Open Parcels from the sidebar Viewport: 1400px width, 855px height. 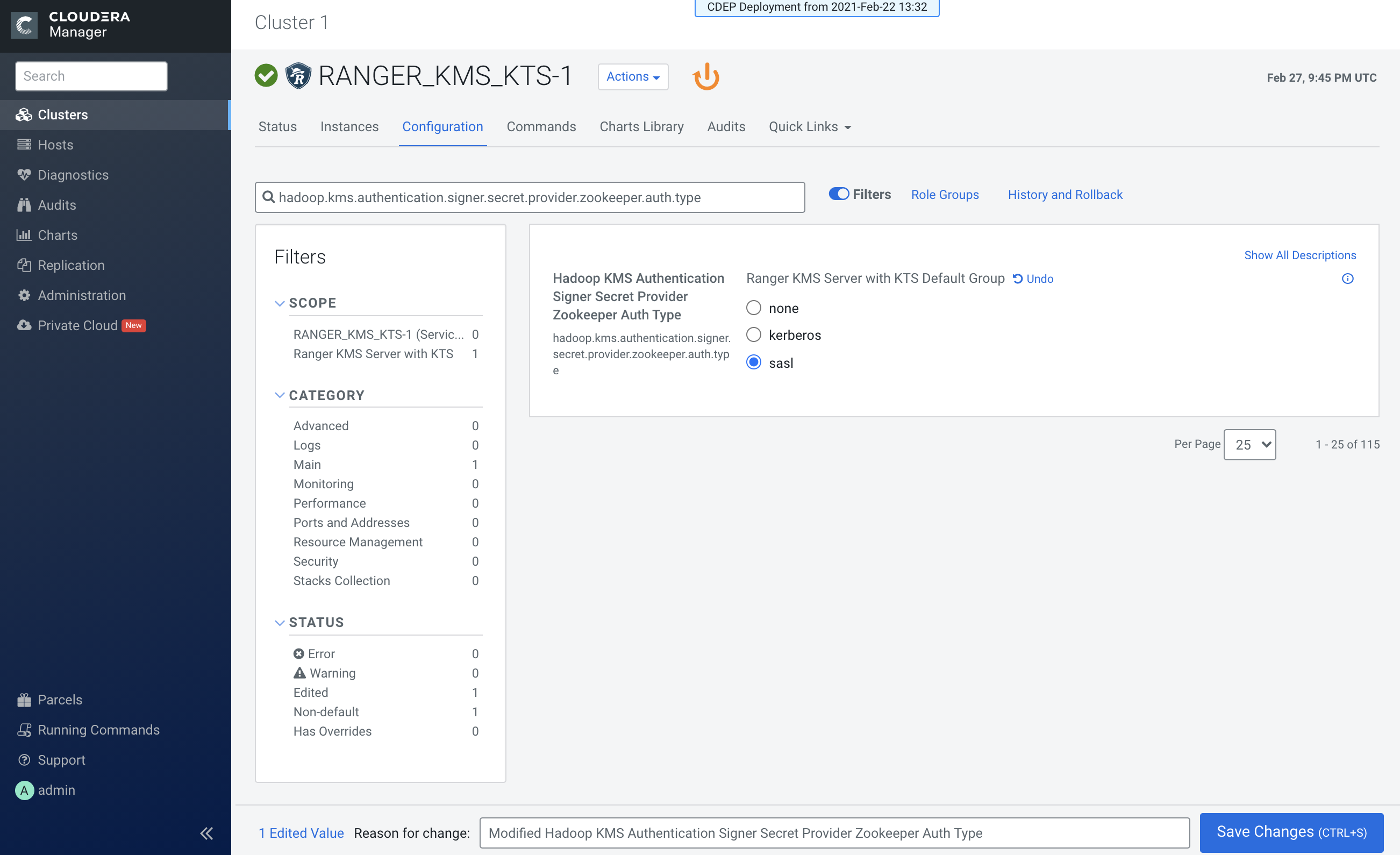tap(60, 700)
